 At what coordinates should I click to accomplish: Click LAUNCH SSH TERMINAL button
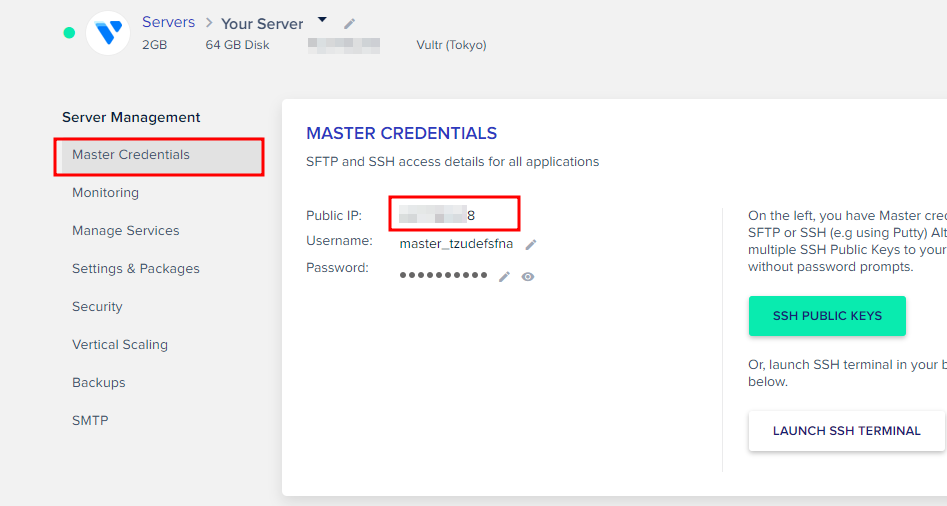click(x=847, y=431)
